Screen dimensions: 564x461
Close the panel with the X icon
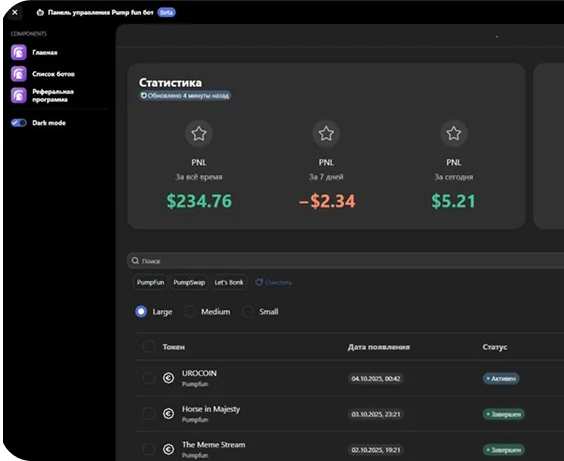15,13
